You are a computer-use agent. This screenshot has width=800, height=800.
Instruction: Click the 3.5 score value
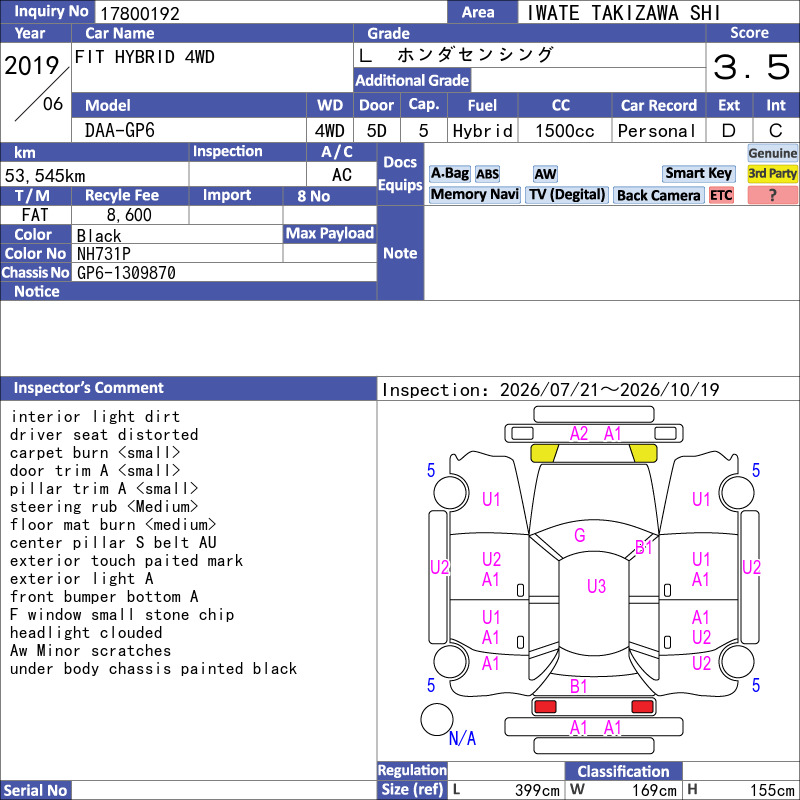coord(752,67)
